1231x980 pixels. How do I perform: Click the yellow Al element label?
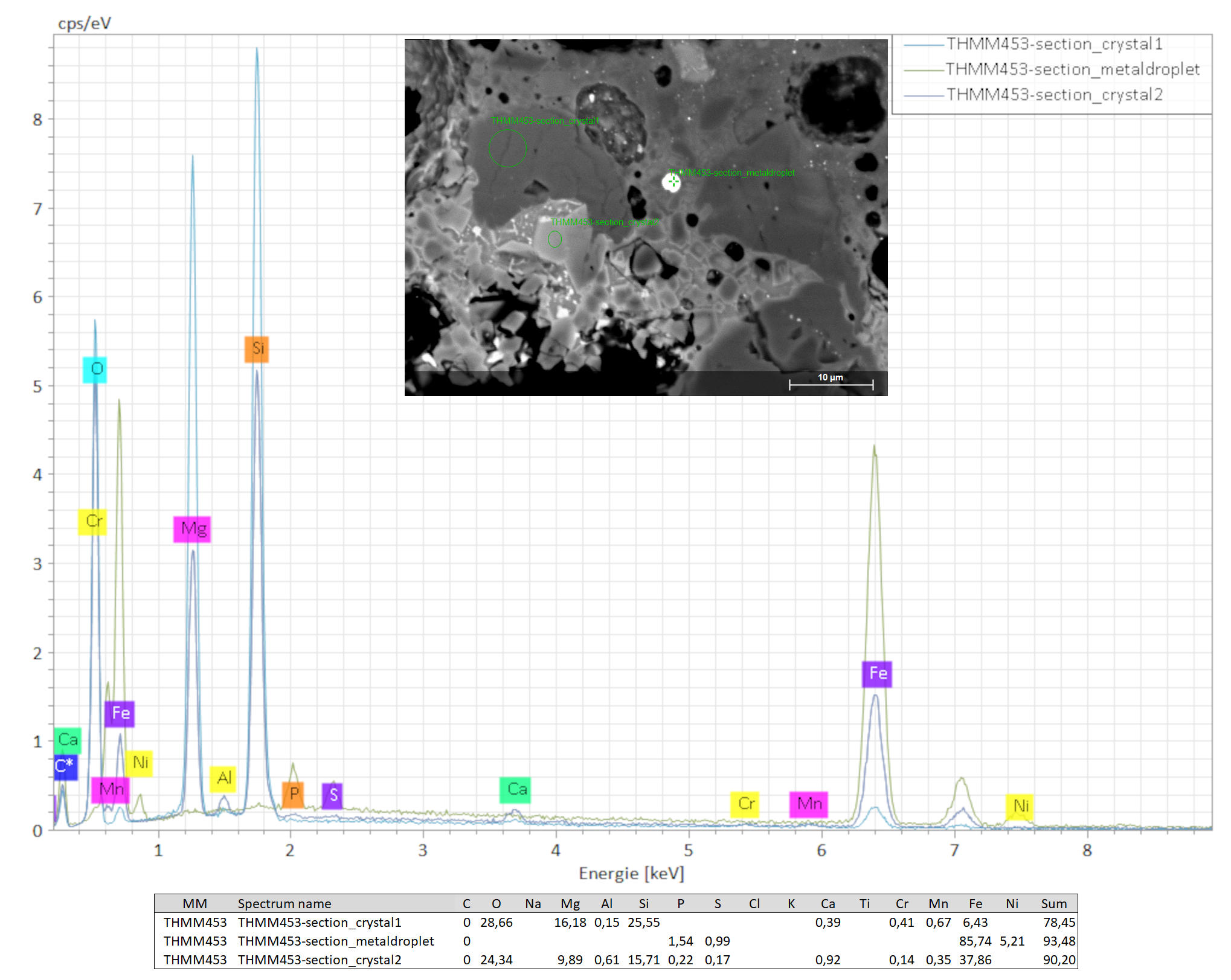[x=223, y=778]
